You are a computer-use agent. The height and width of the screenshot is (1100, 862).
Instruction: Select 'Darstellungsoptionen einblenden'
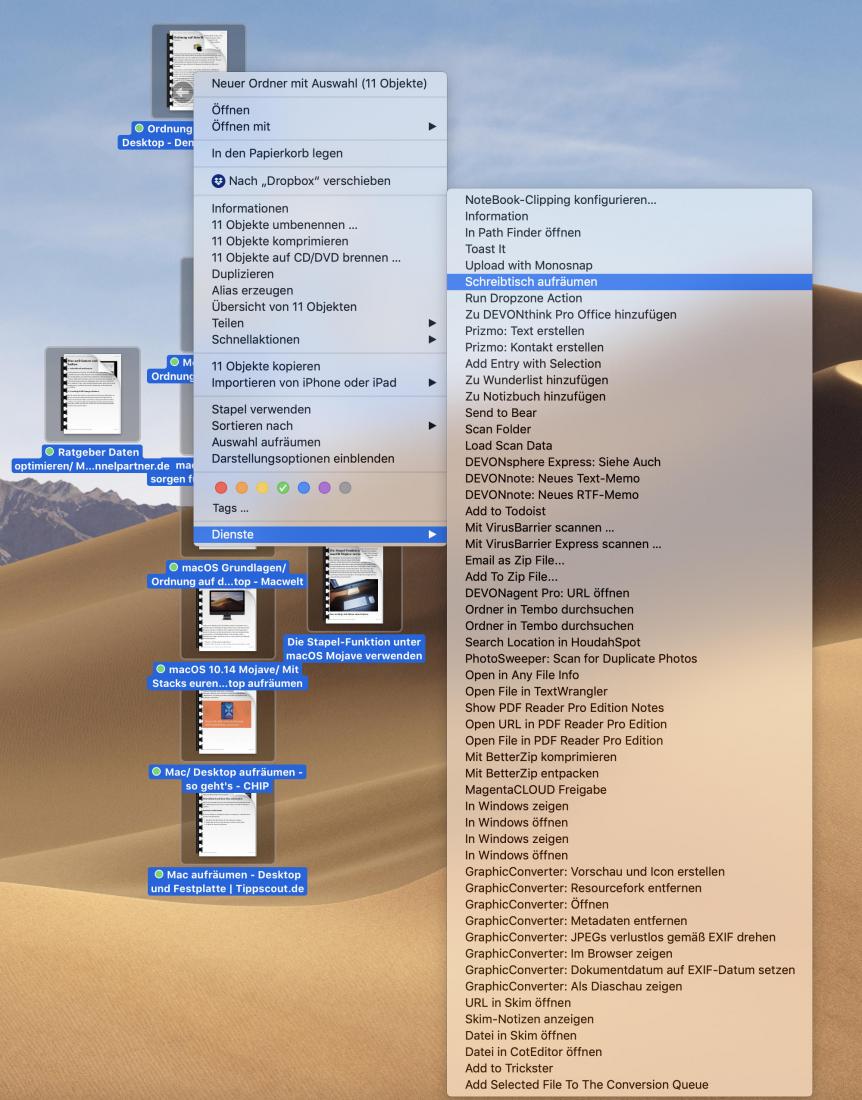320,459
